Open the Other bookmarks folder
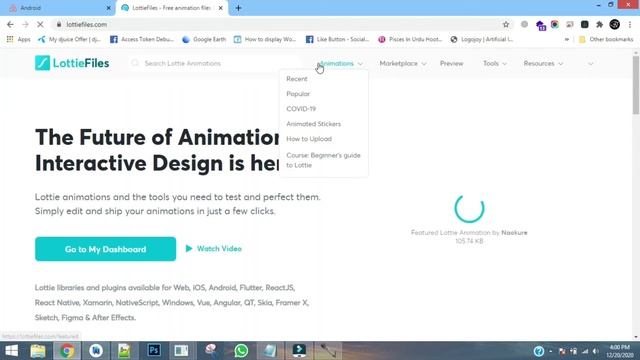The width and height of the screenshot is (640, 360). point(606,39)
